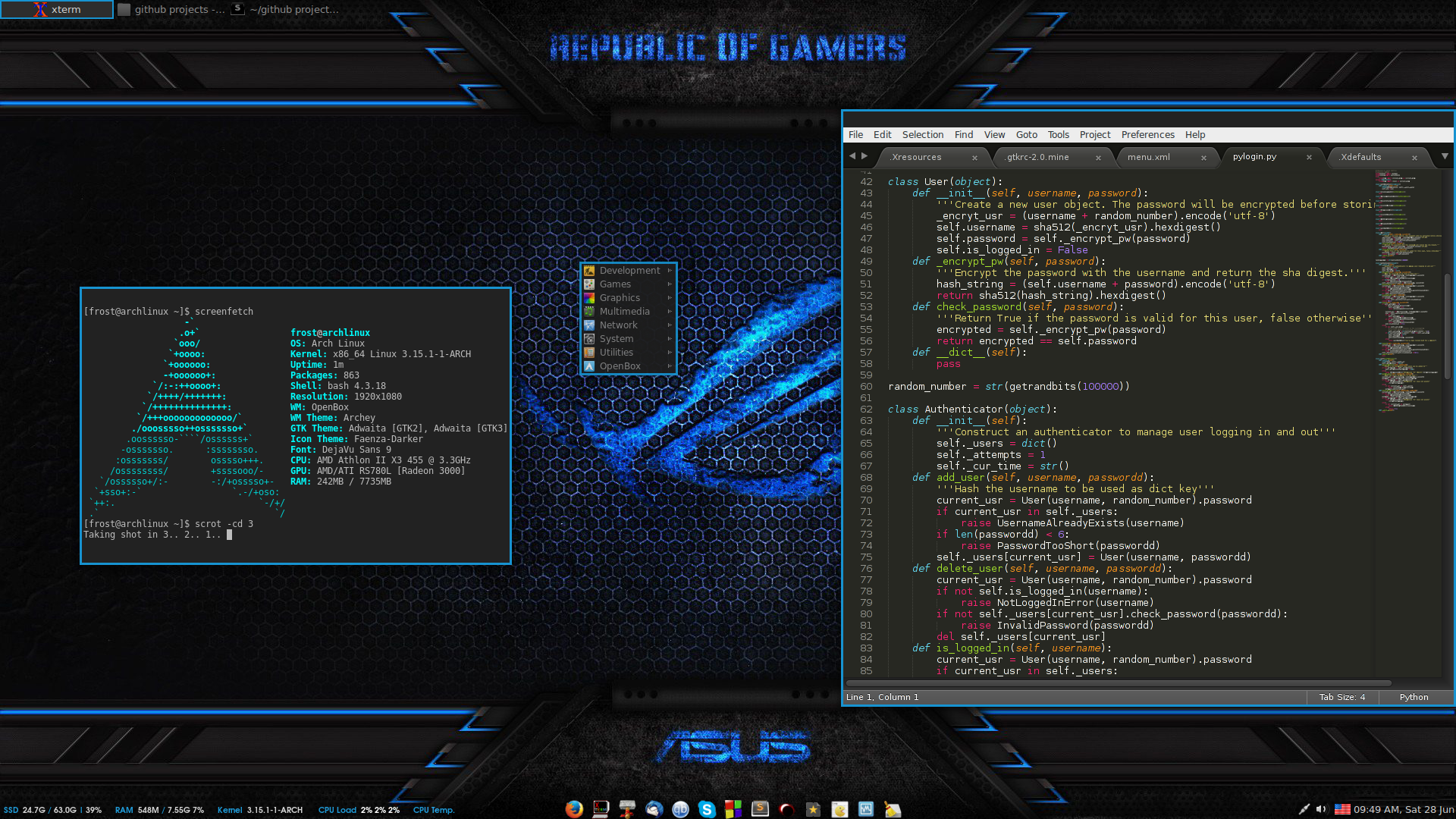Click the editor minimap code overview
Viewport: 1456px width, 819px height.
tap(1407, 292)
